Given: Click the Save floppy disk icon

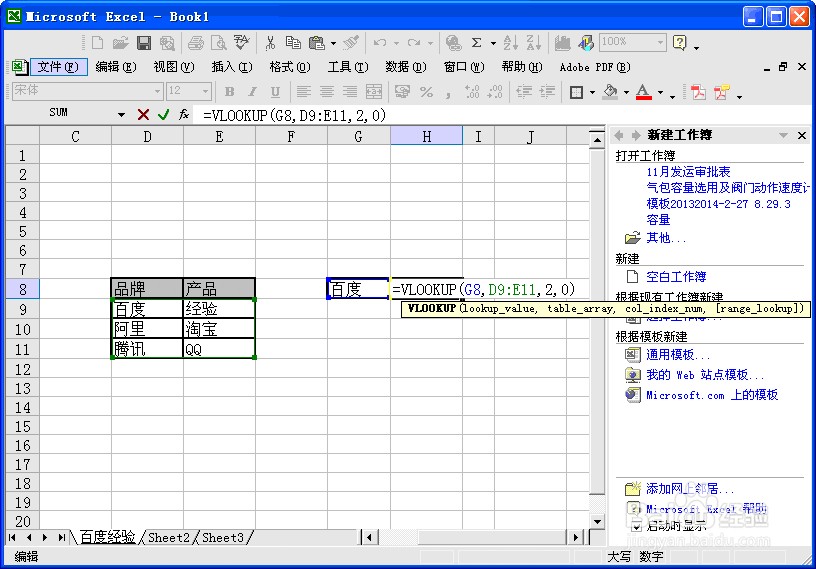Looking at the screenshot, I should coord(144,43).
